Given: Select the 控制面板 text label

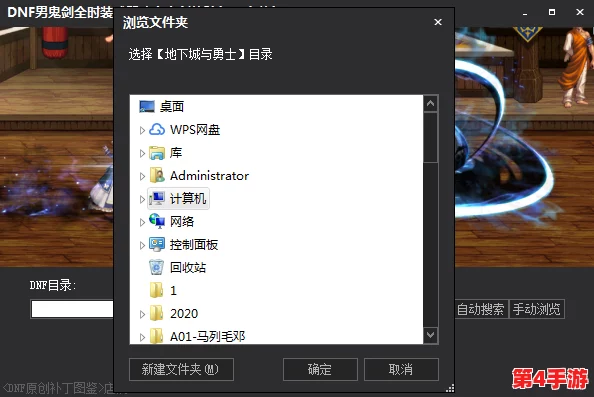Looking at the screenshot, I should 194,245.
